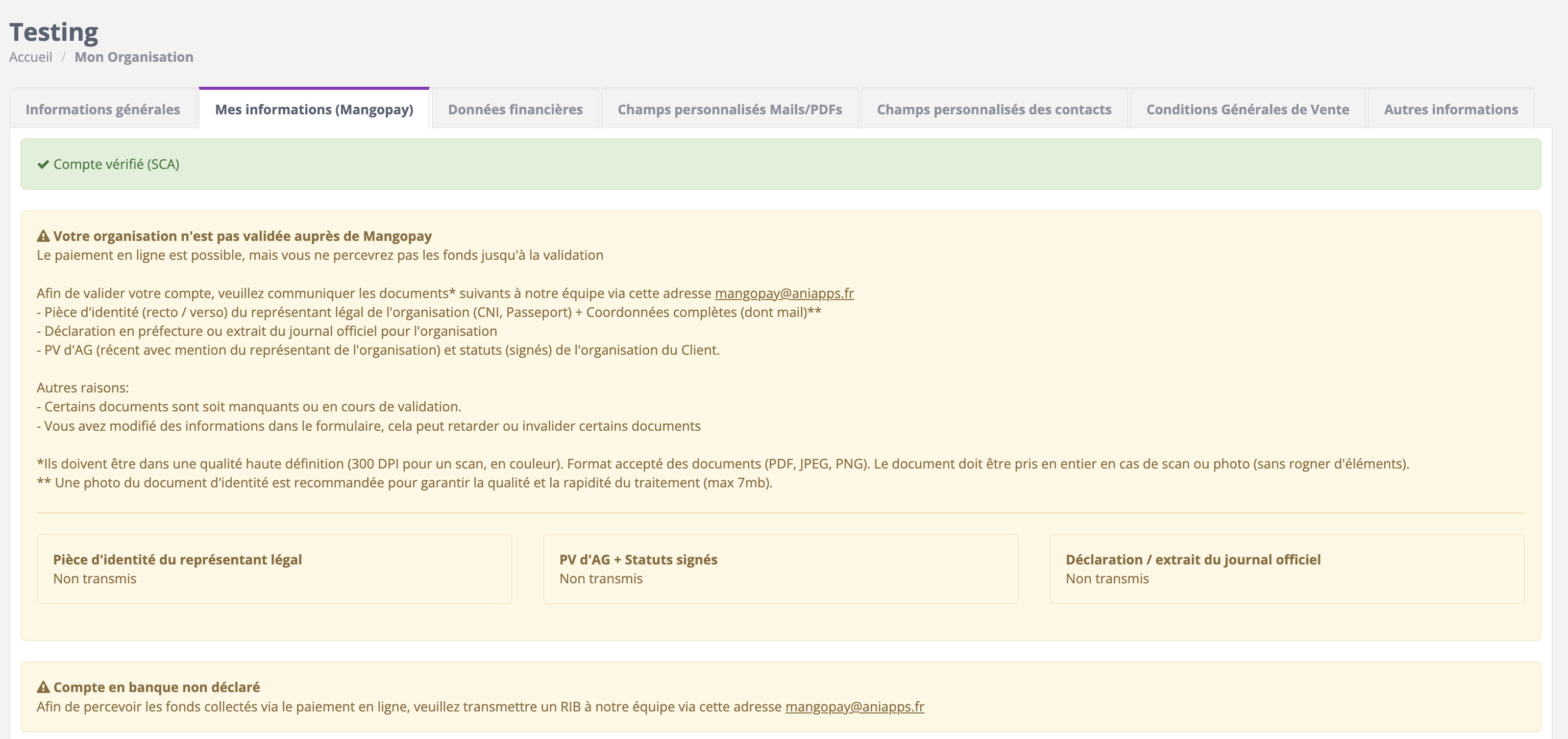
Task: Select Mes informations (Mangopay) tab
Action: click(314, 110)
